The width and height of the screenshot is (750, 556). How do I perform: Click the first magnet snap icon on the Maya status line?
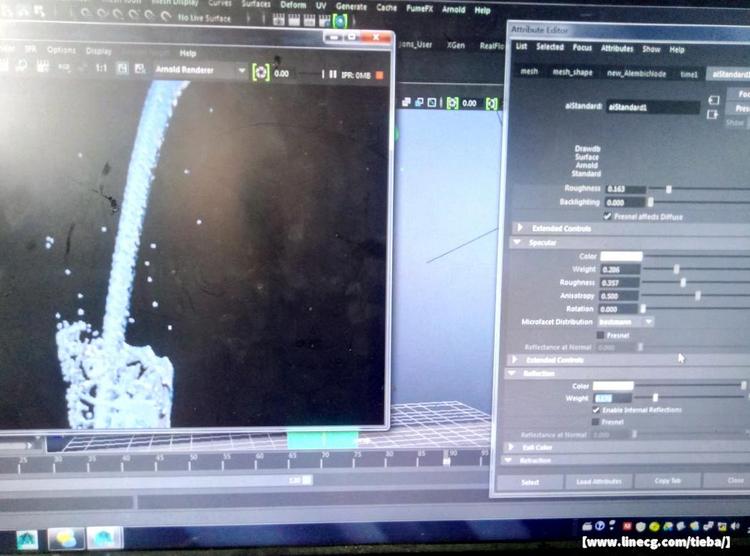coord(86,12)
